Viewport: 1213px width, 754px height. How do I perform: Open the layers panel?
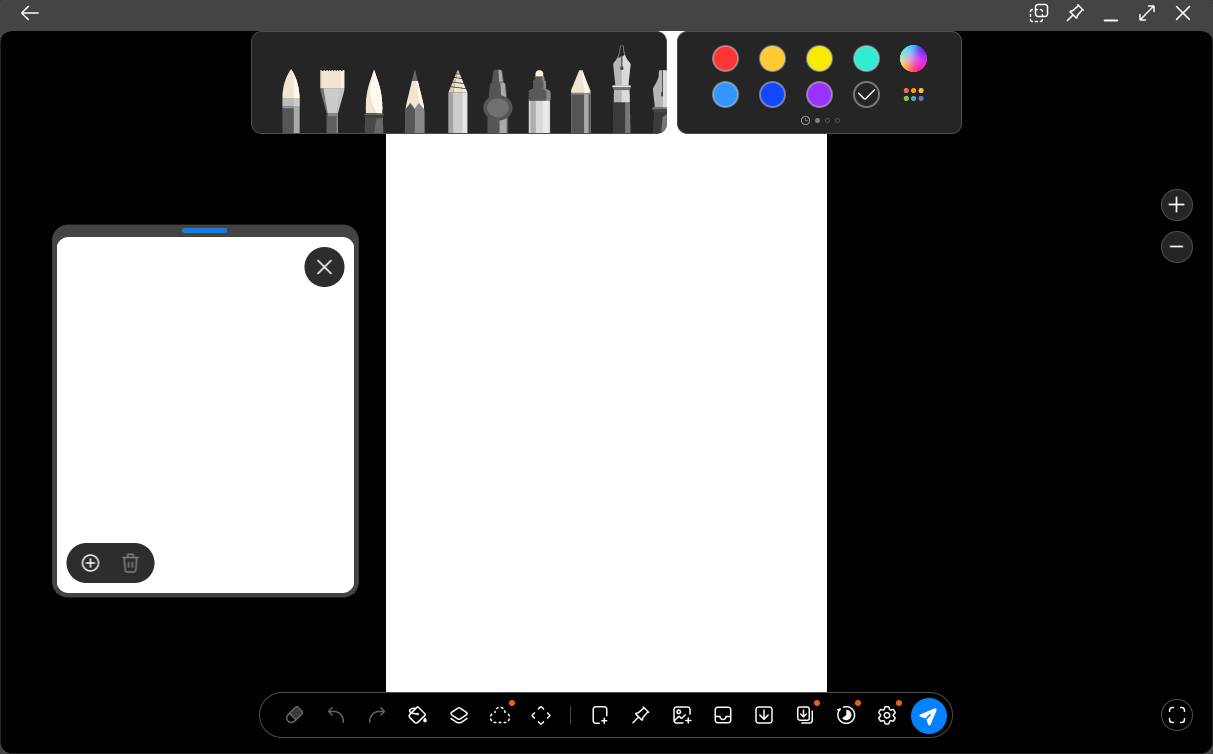pos(458,715)
